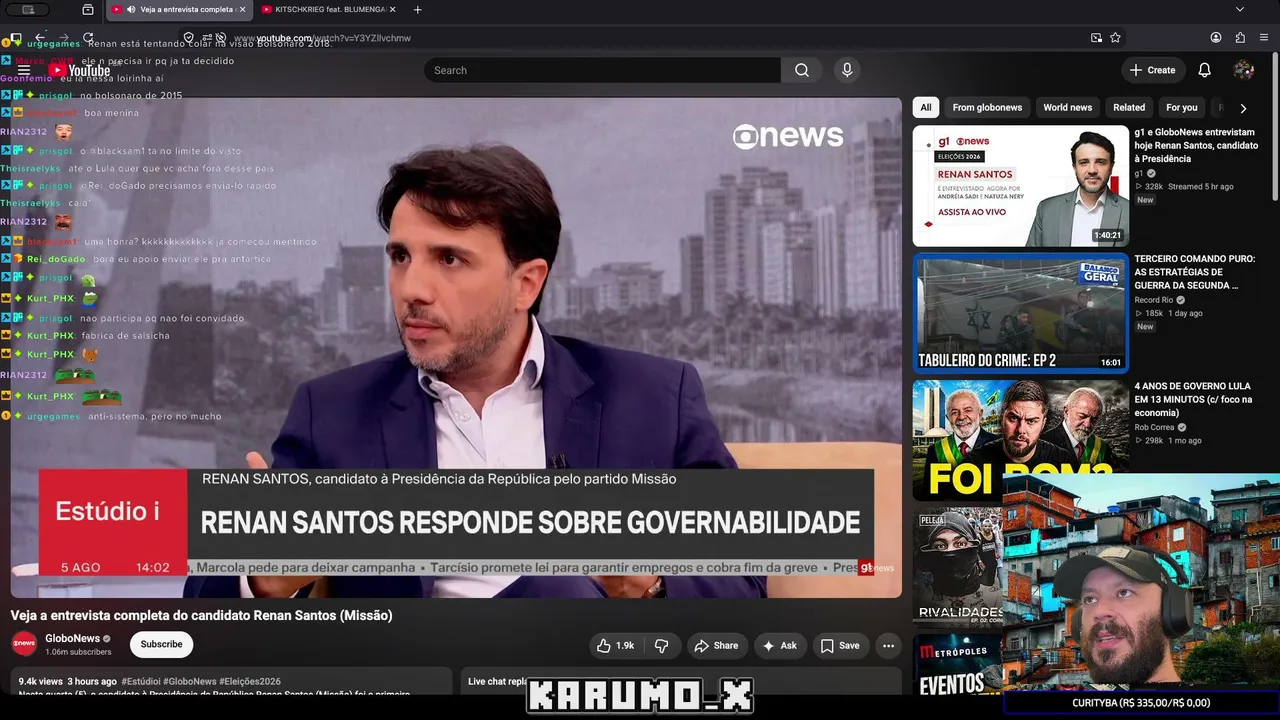Open the GloboNews channel name link

pyautogui.click(x=72, y=639)
